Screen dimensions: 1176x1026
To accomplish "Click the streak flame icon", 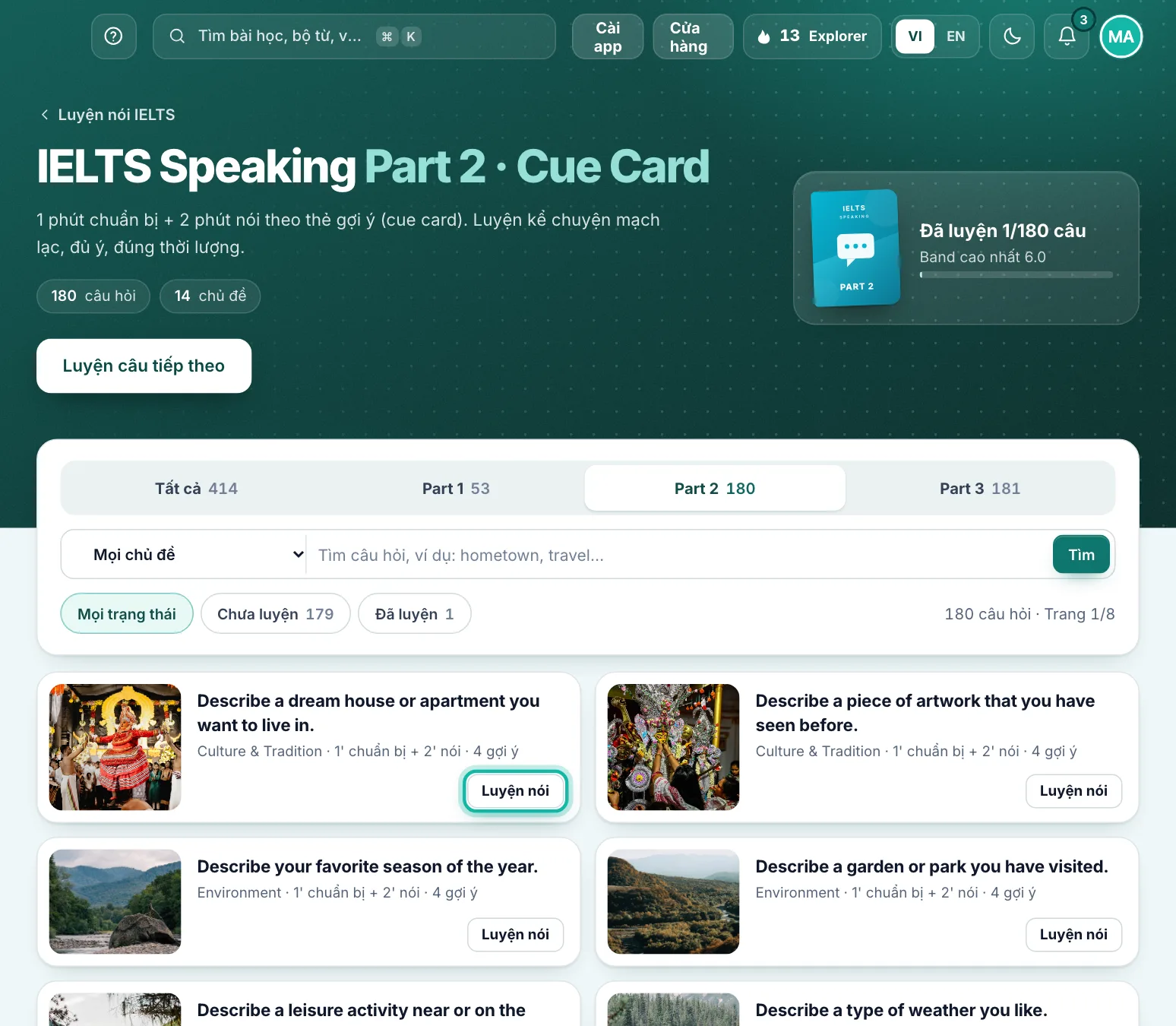I will 764,36.
